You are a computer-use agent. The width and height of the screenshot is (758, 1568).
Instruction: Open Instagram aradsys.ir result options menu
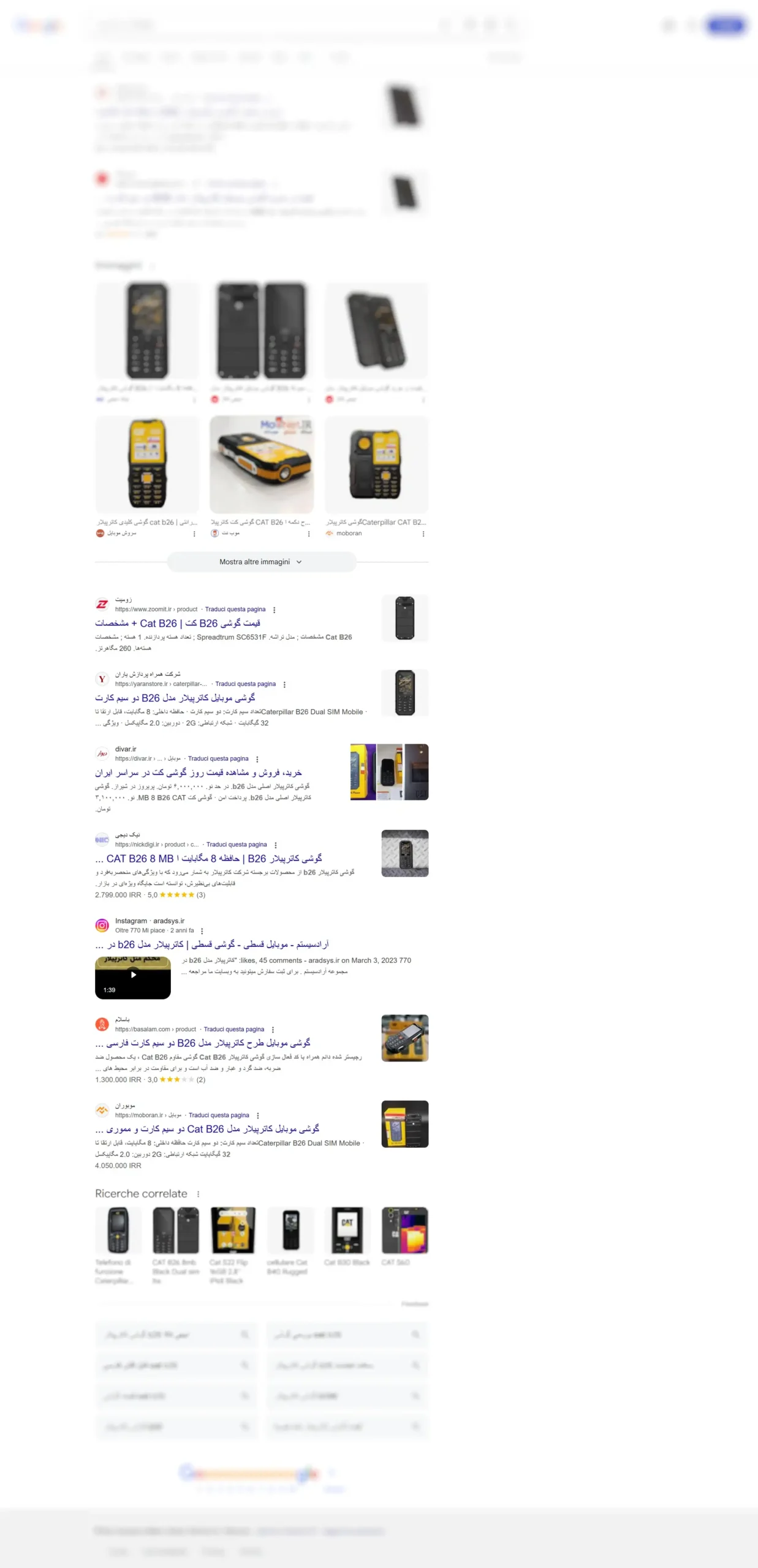(202, 931)
